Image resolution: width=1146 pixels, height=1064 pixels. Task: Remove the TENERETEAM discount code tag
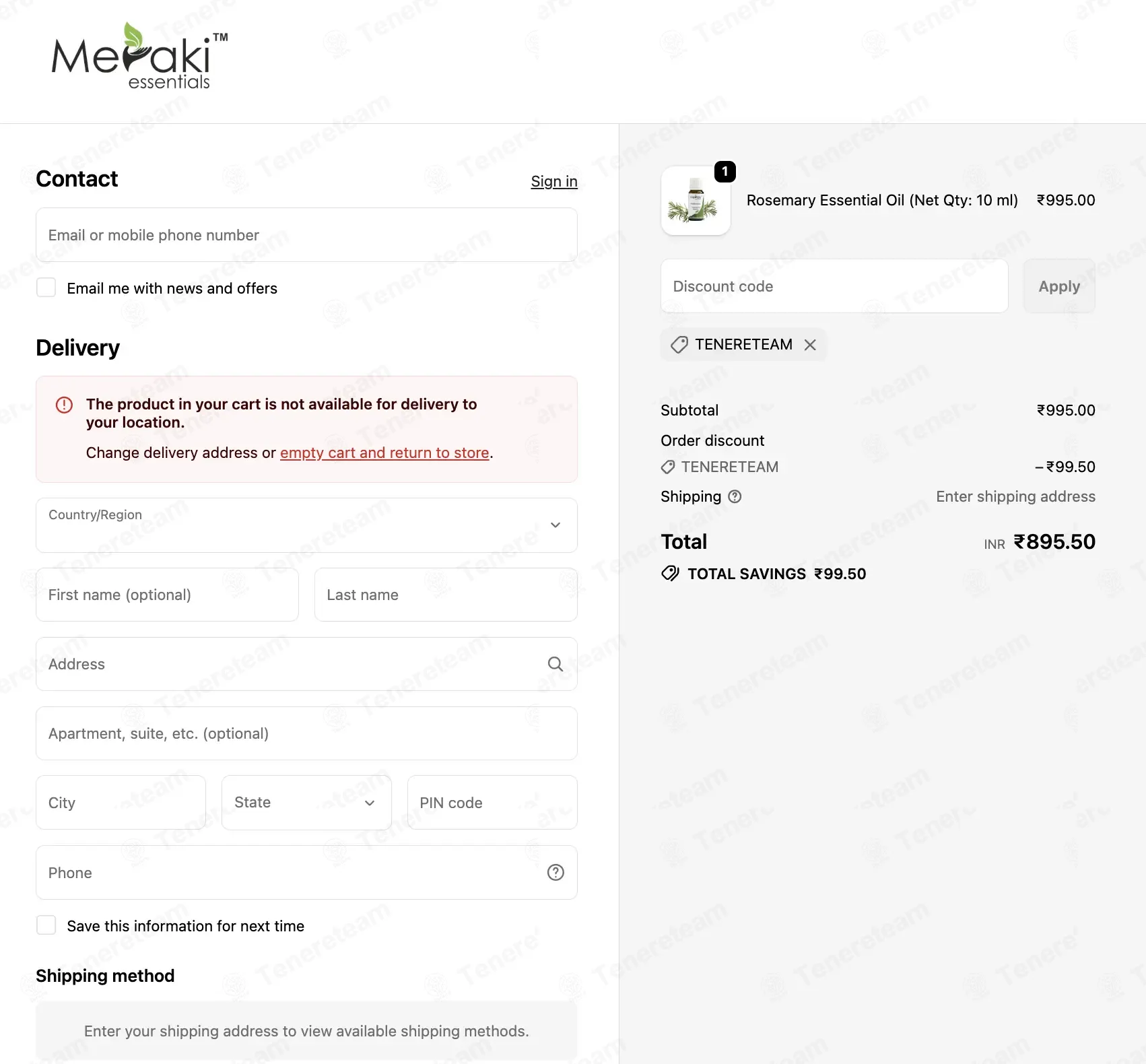(810, 345)
